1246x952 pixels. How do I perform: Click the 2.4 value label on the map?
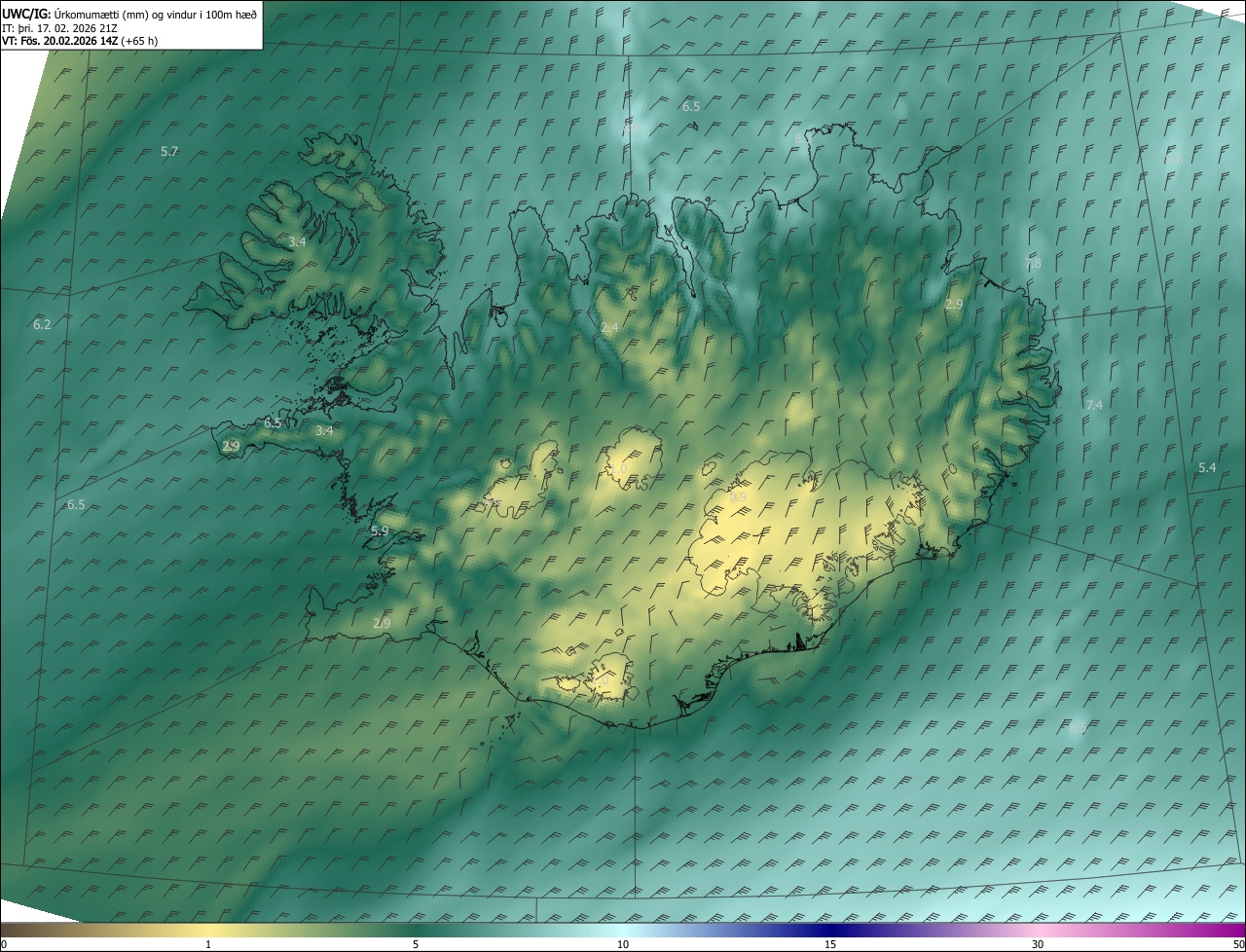(609, 328)
